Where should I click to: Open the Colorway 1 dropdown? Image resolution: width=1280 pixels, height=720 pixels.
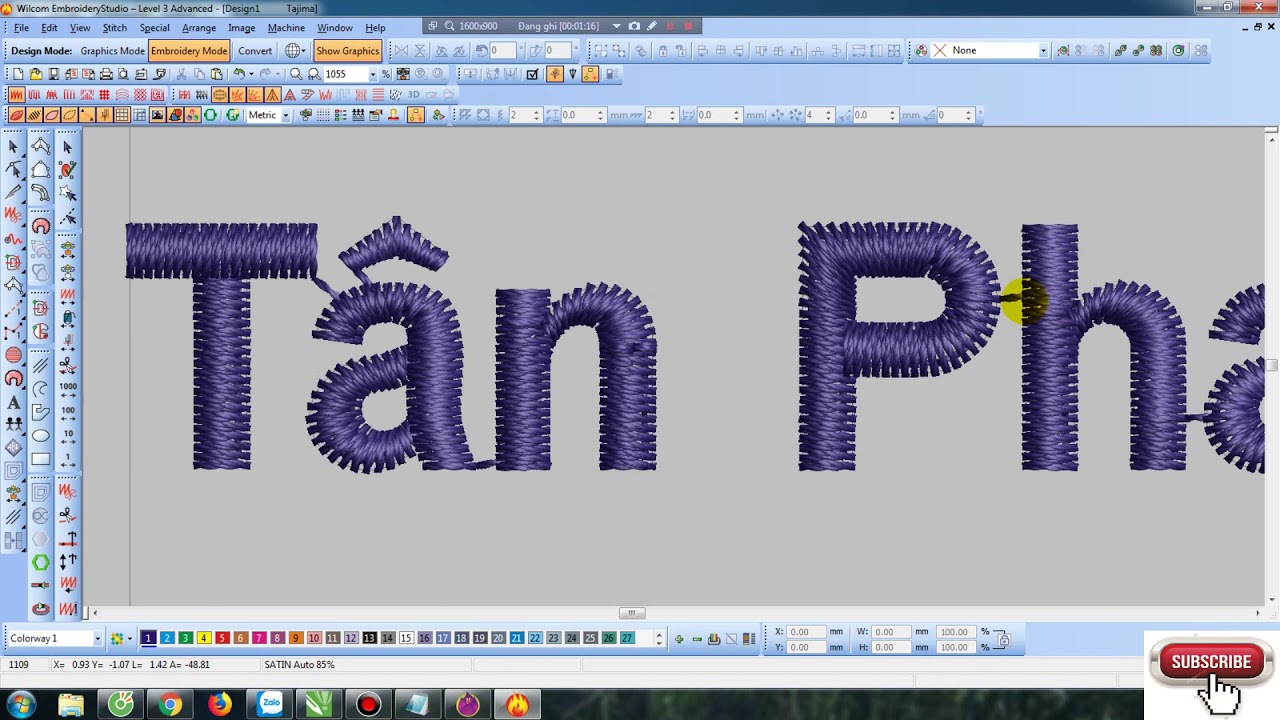tap(97, 639)
